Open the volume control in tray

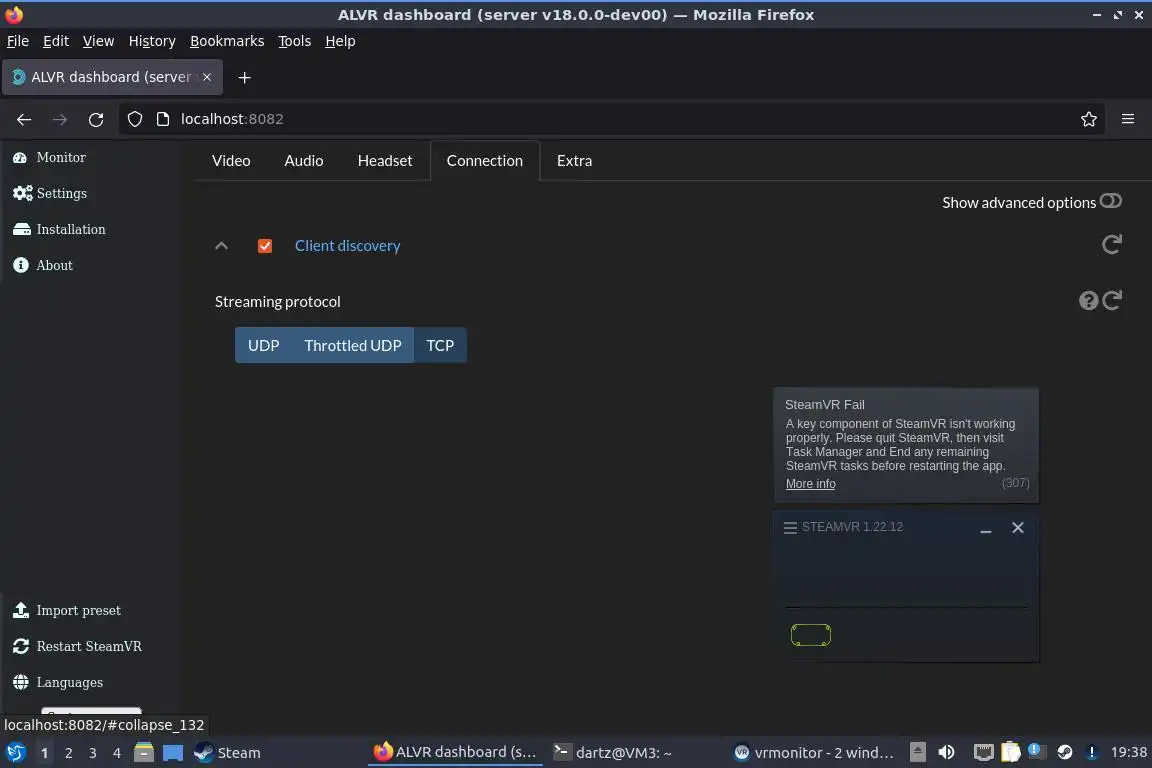tap(946, 752)
